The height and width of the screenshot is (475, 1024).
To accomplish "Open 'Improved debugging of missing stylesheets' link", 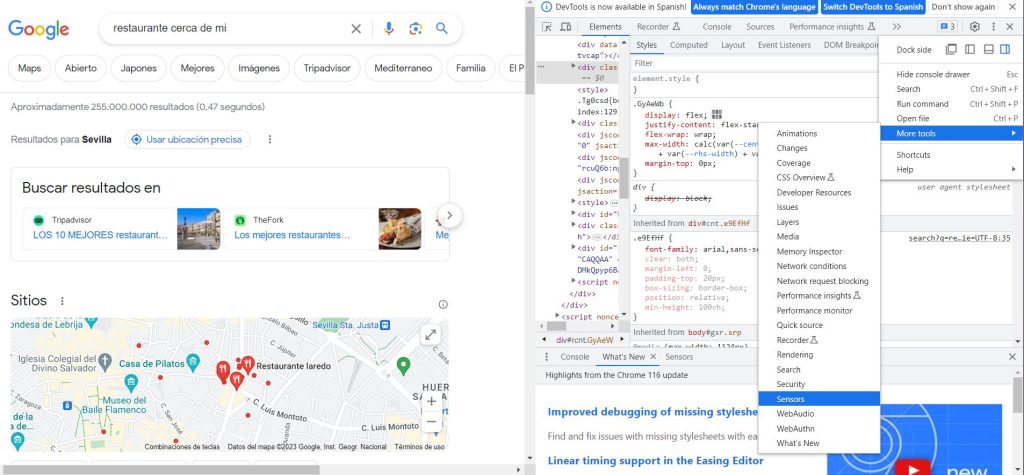I will [x=653, y=412].
